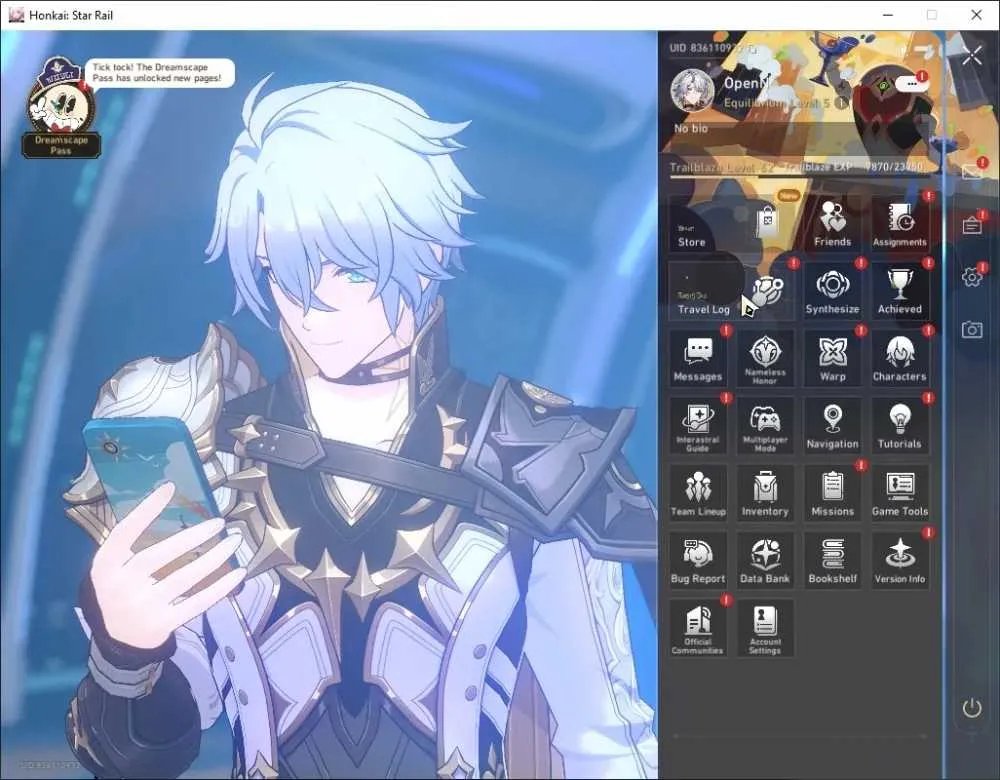Open the announcements icon above the gear
This screenshot has height=780, width=1000.
[x=972, y=224]
